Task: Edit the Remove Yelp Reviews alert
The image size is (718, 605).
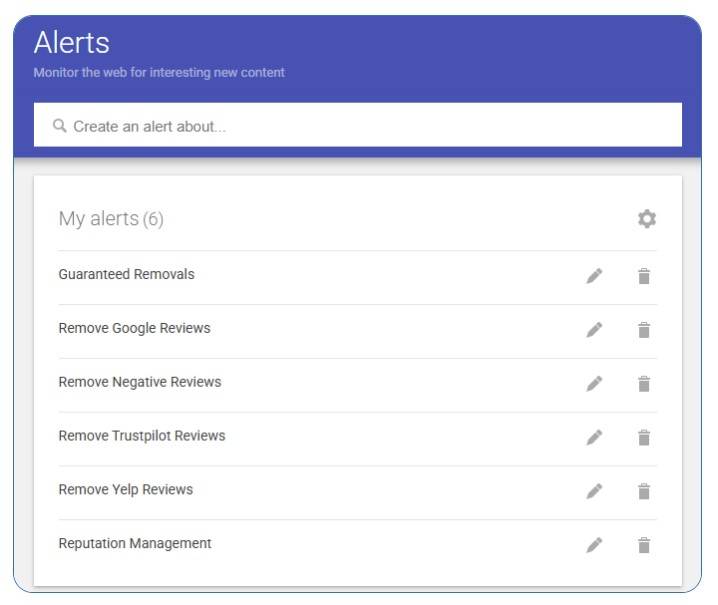Action: [x=594, y=491]
